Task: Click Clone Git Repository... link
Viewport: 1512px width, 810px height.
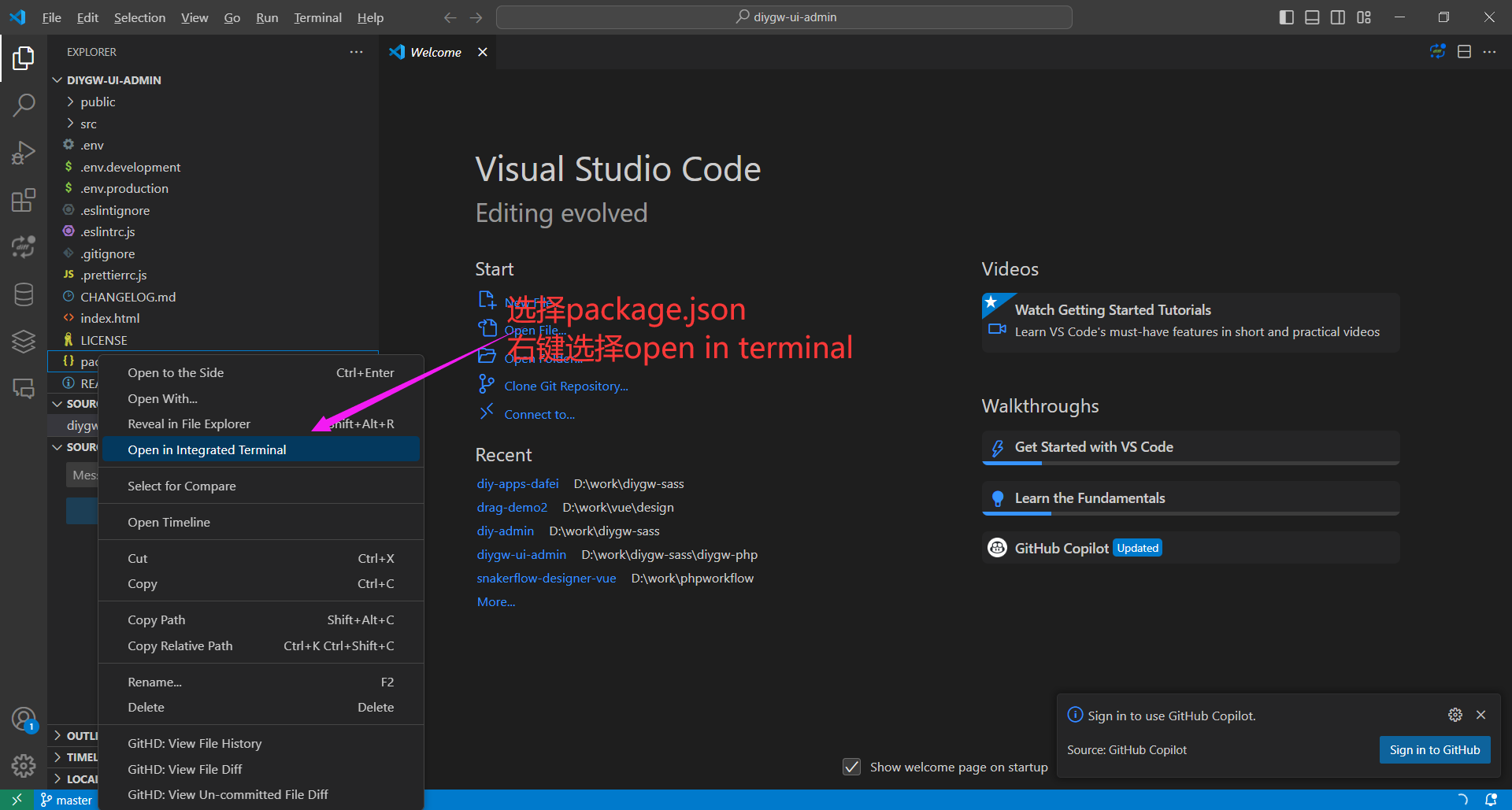Action: tap(566, 386)
